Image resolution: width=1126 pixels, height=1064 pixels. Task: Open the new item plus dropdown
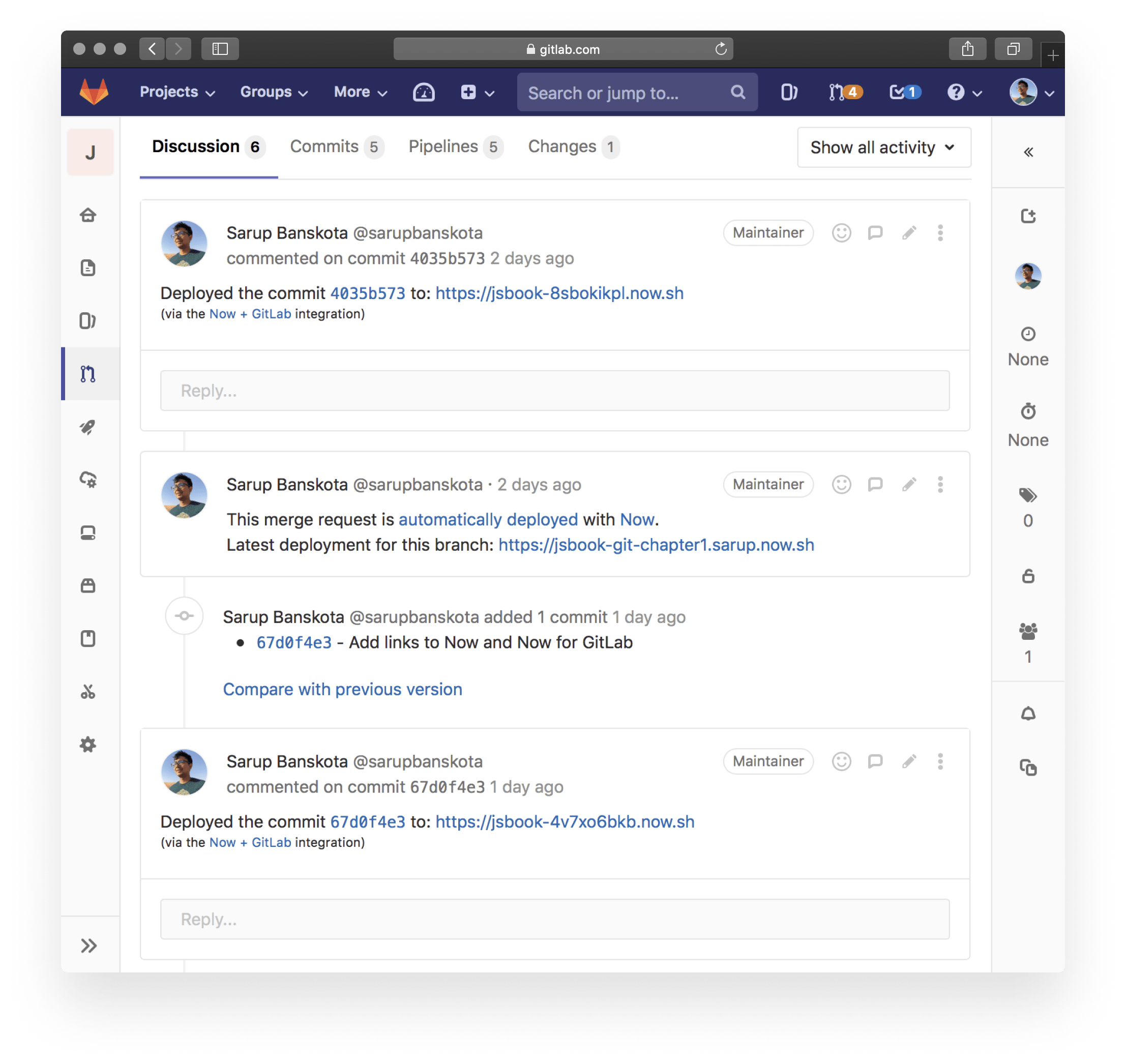[478, 92]
